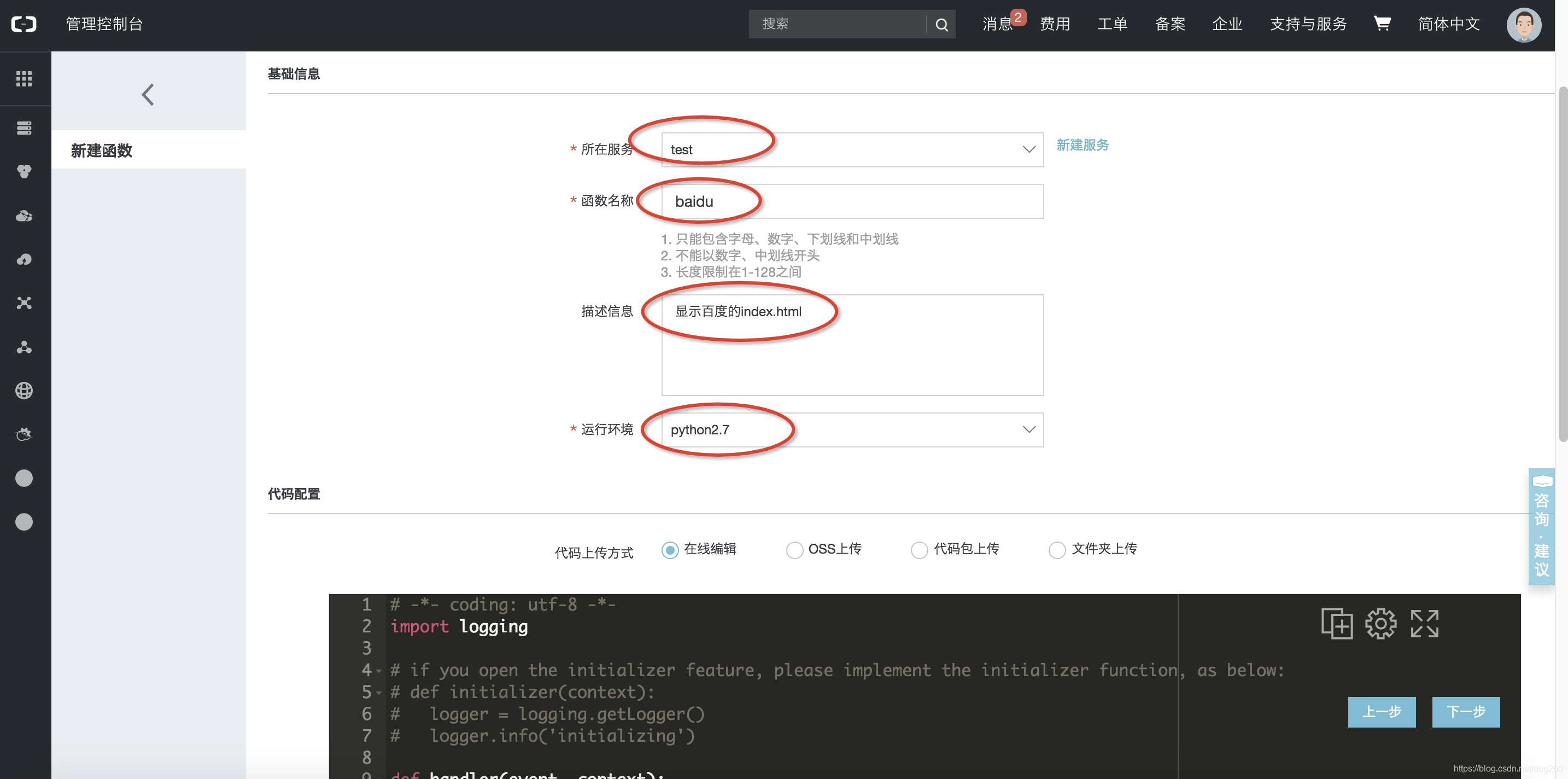Select 新建函数 sidebar item
This screenshot has height=779, width=1568.
(x=149, y=150)
